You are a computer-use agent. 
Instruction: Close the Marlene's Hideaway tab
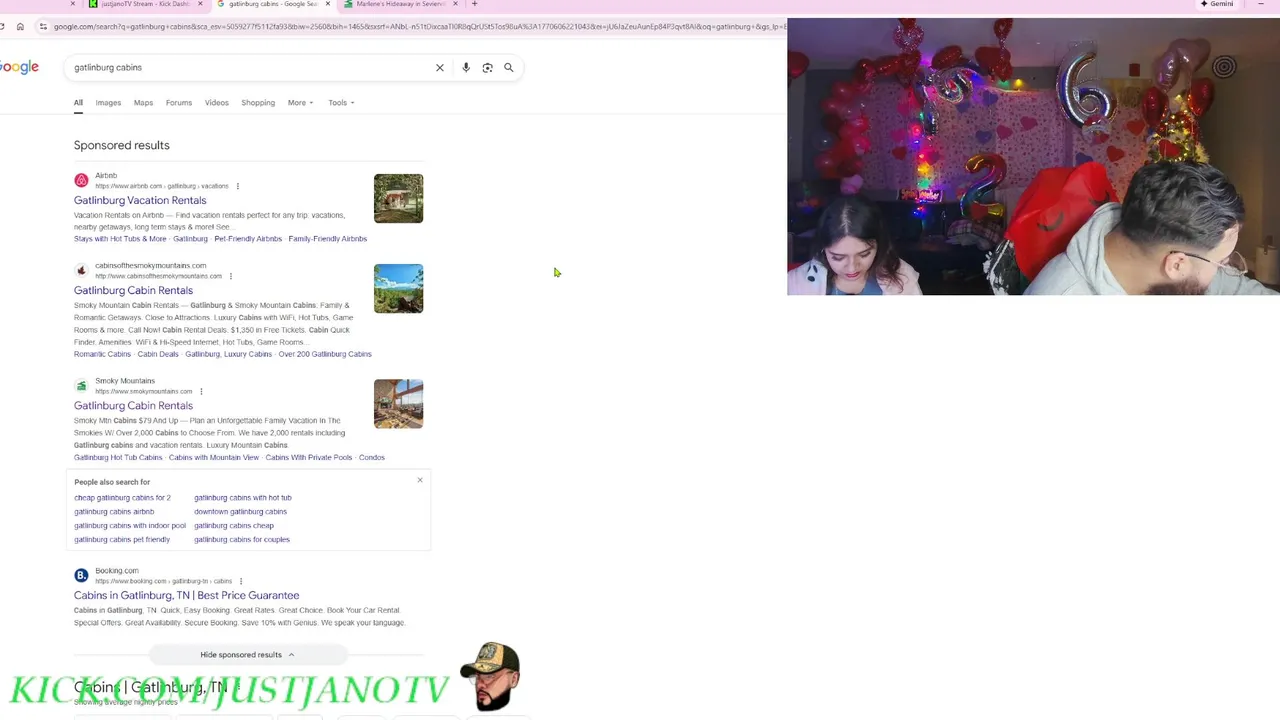pyautogui.click(x=455, y=4)
